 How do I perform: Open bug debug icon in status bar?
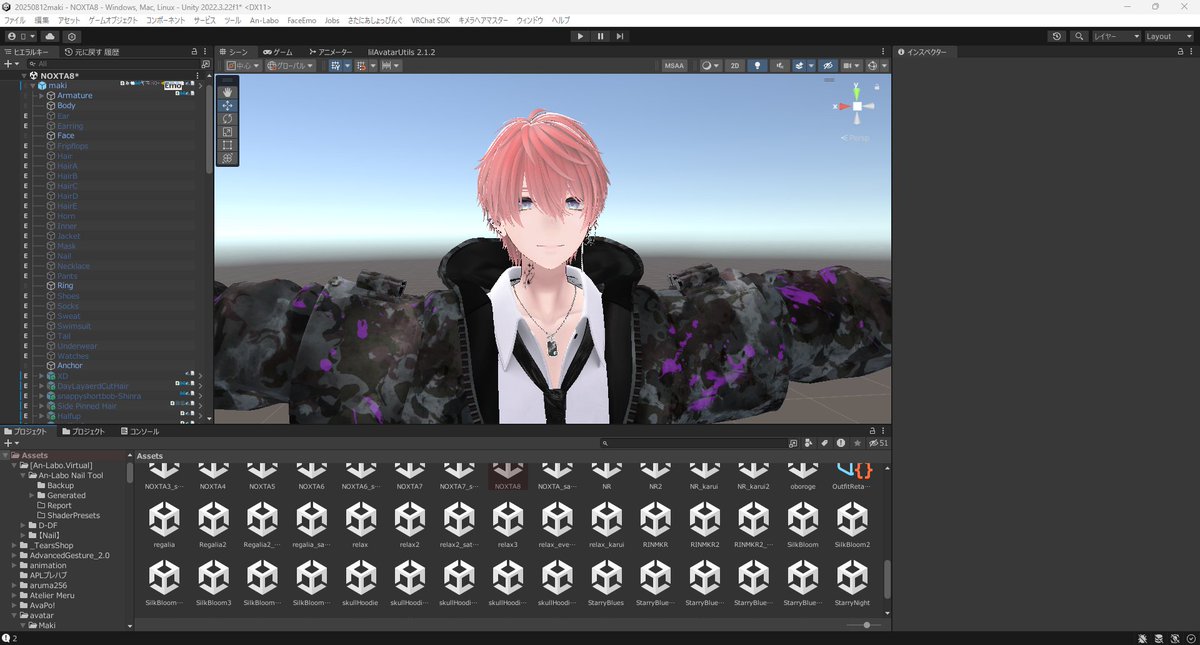1143,638
